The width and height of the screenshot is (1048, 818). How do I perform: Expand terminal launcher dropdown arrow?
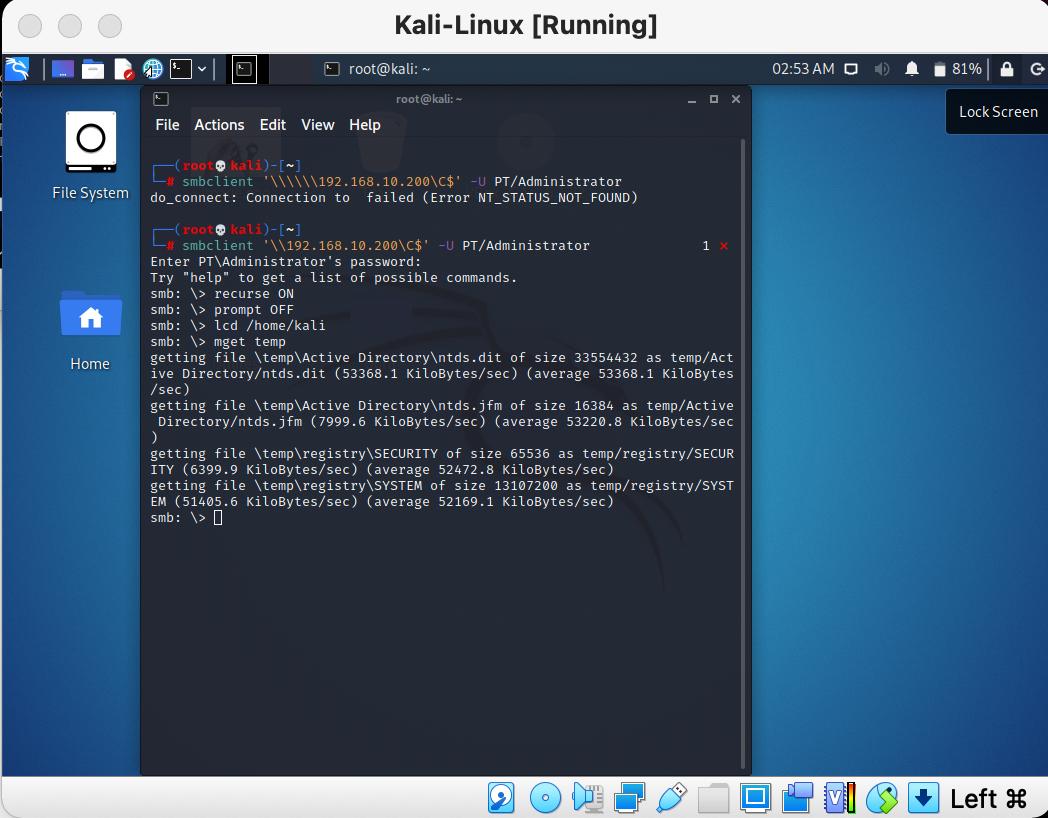click(202, 69)
